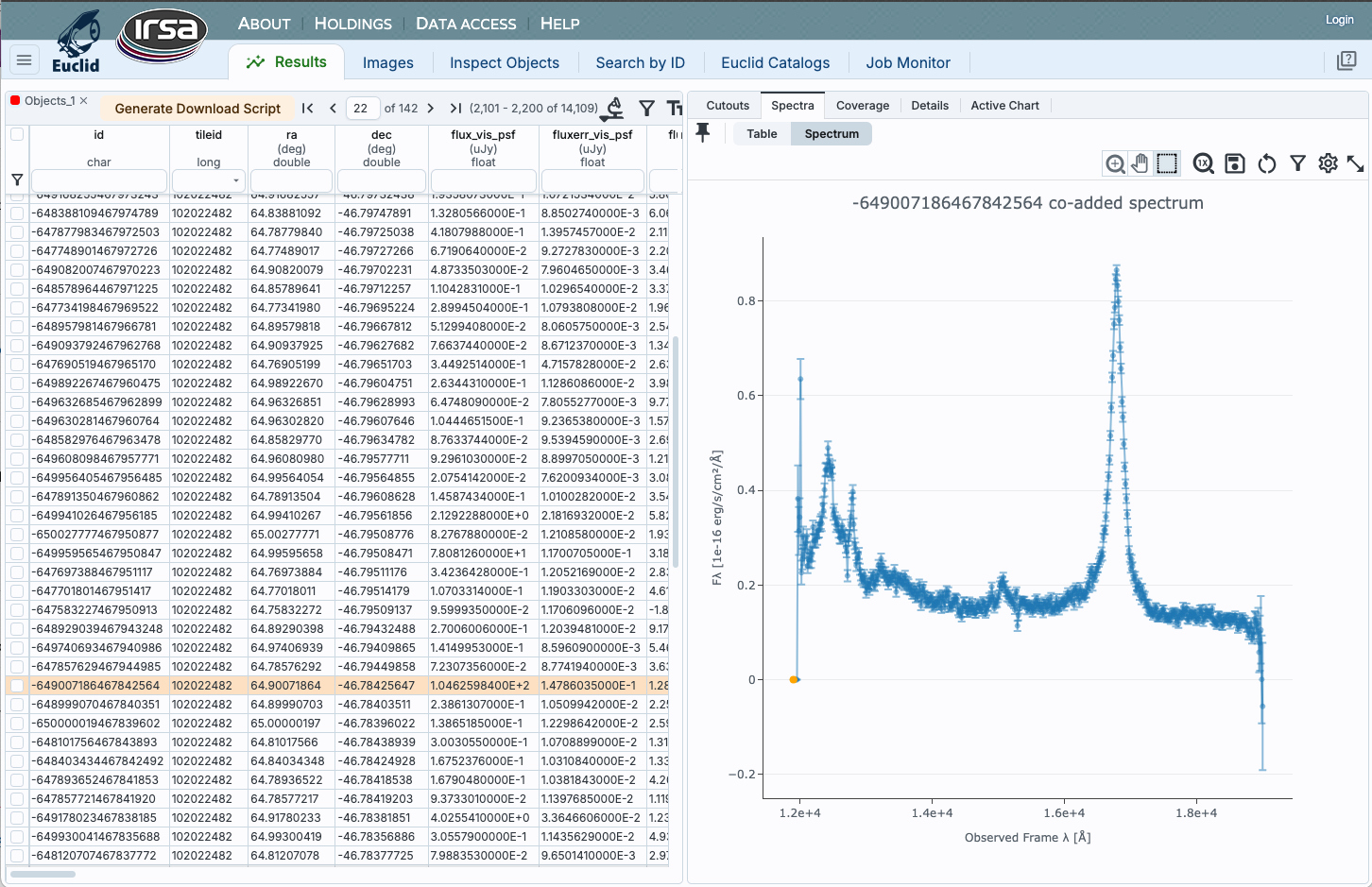Click Generate Download Script button
Viewport: 1372px width, 887px height.
(197, 109)
